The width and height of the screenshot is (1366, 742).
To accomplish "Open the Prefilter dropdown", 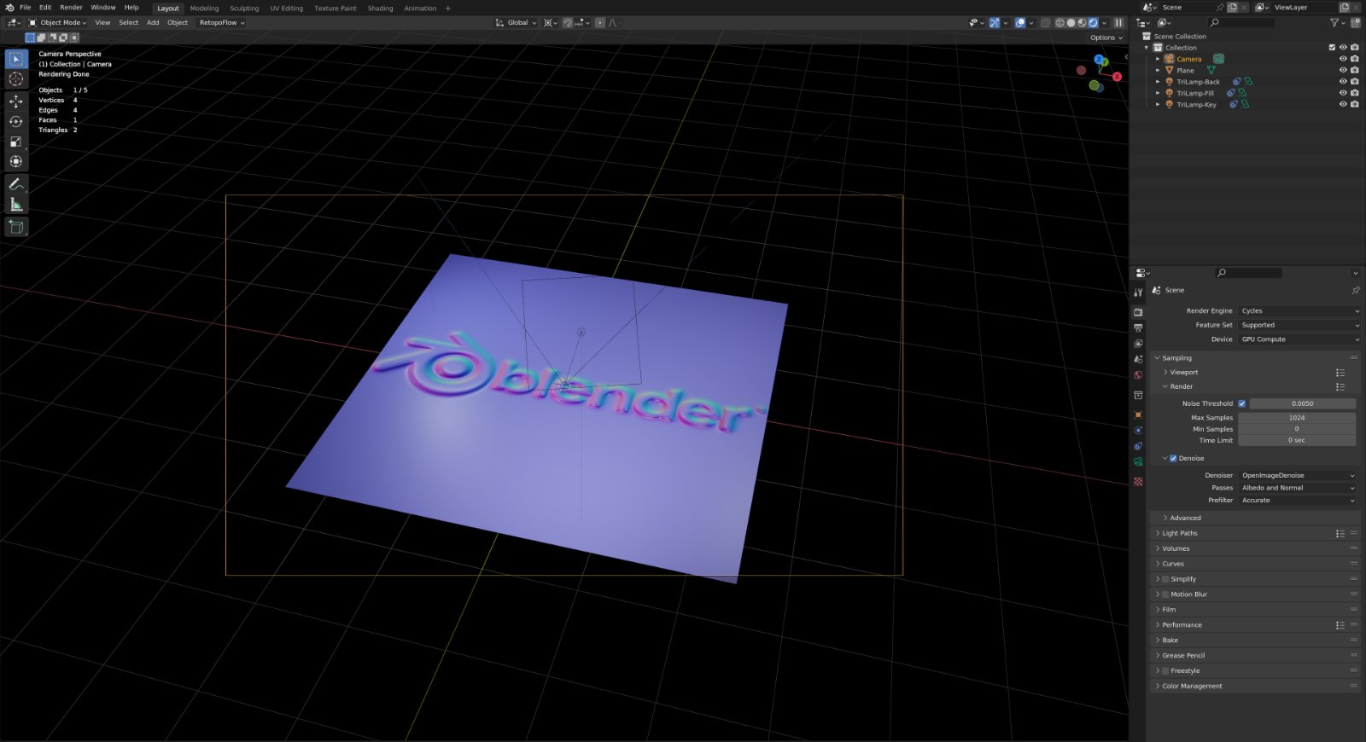I will [1297, 500].
